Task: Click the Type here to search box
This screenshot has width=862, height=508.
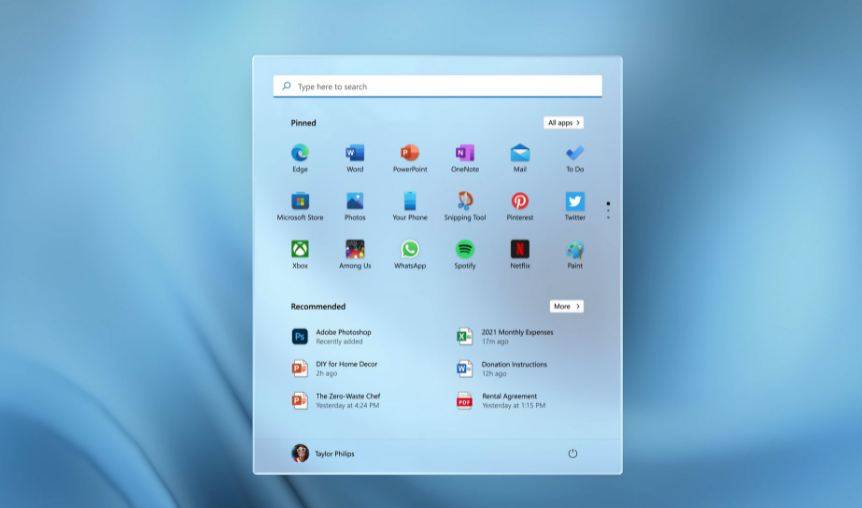Action: coord(438,86)
